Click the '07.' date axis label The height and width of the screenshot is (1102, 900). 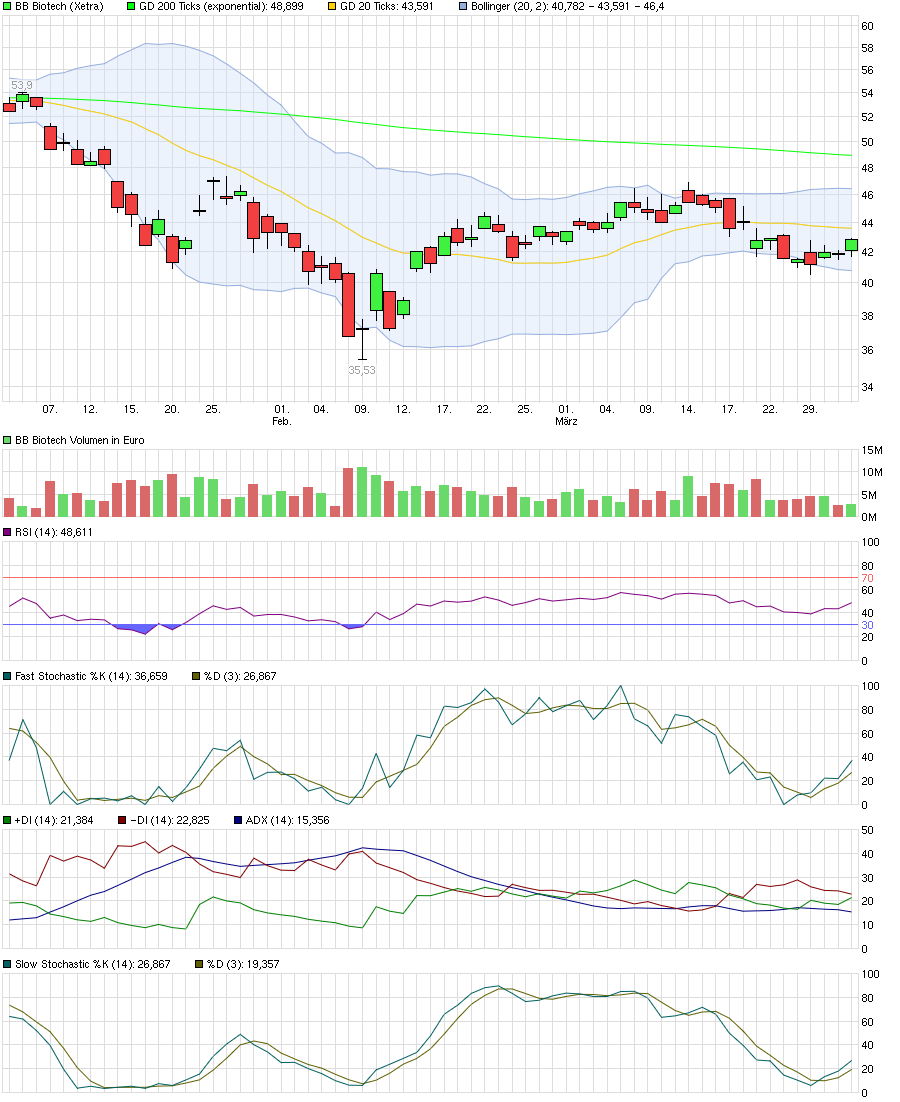(x=49, y=410)
